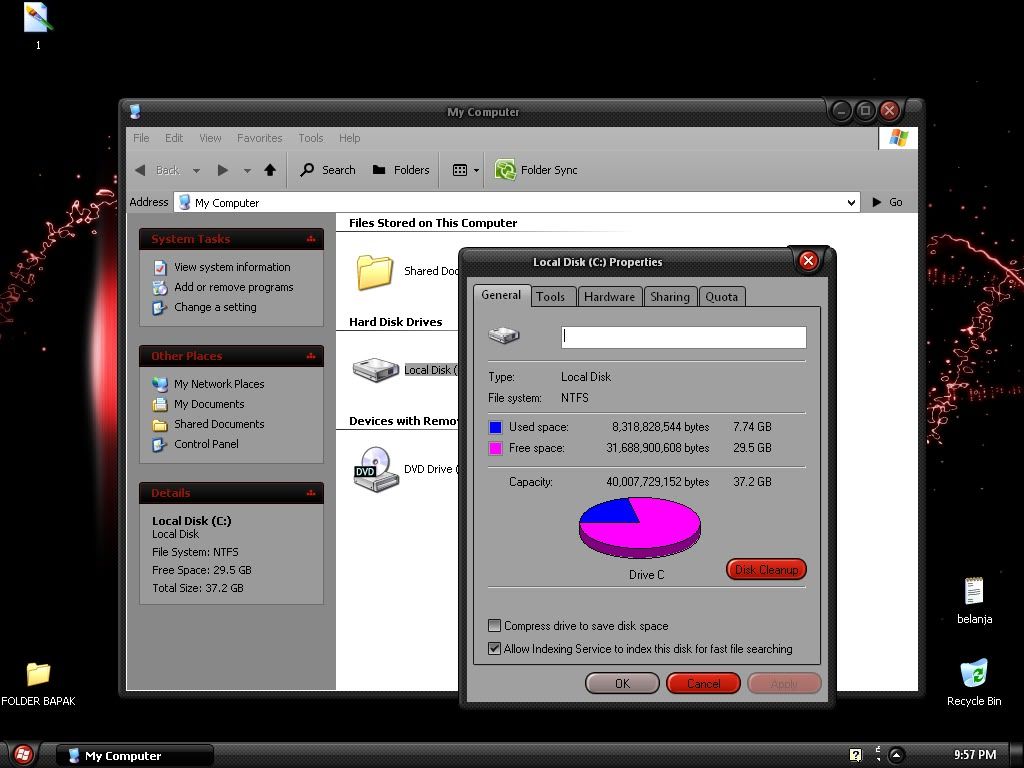Open View system information
This screenshot has height=768, width=1024.
pos(232,267)
